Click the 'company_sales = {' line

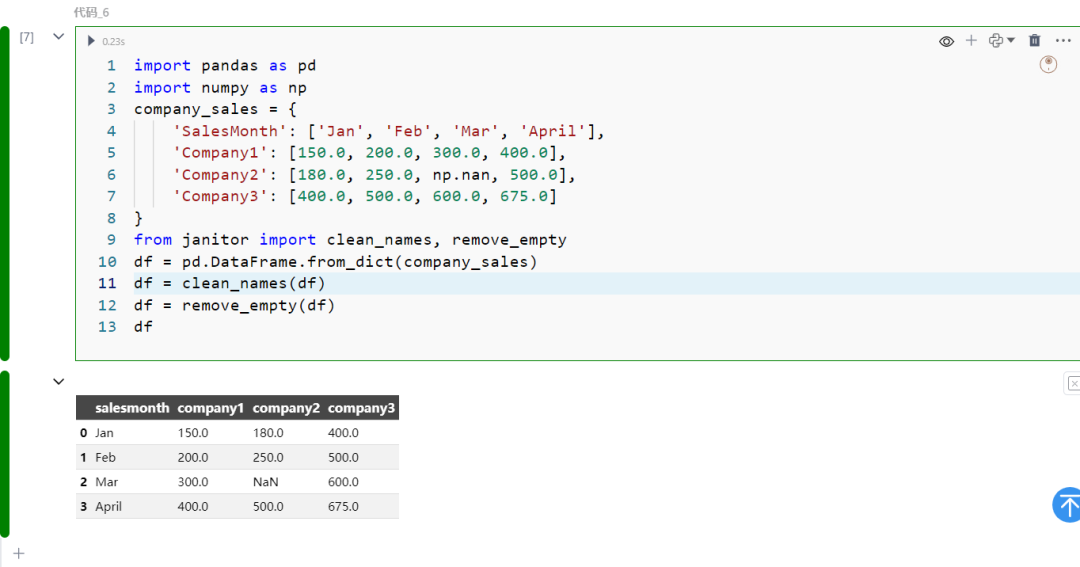point(216,109)
